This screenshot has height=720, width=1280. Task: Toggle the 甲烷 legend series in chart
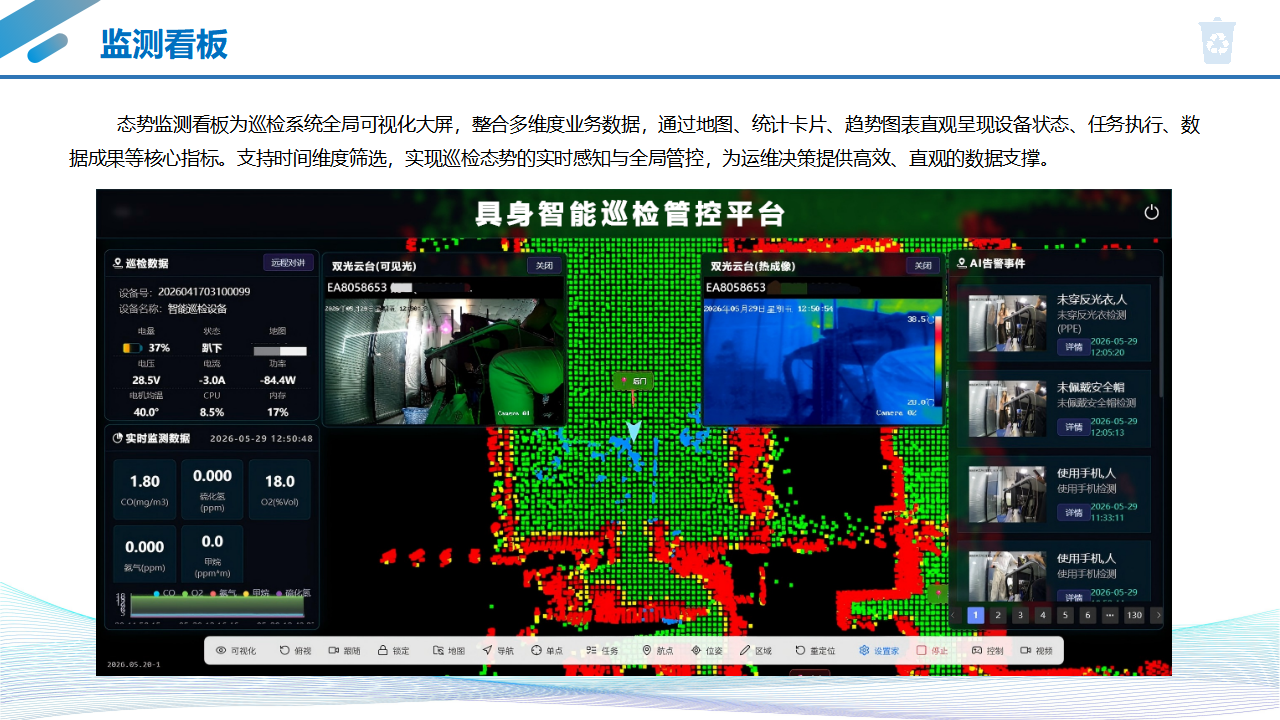point(256,593)
